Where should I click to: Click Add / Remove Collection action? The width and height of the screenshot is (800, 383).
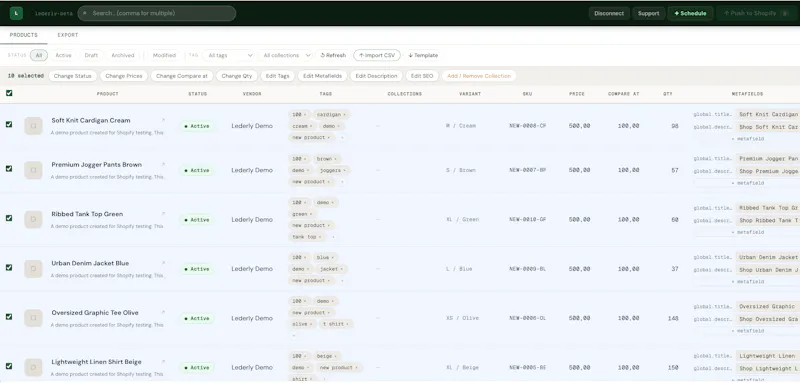point(479,76)
